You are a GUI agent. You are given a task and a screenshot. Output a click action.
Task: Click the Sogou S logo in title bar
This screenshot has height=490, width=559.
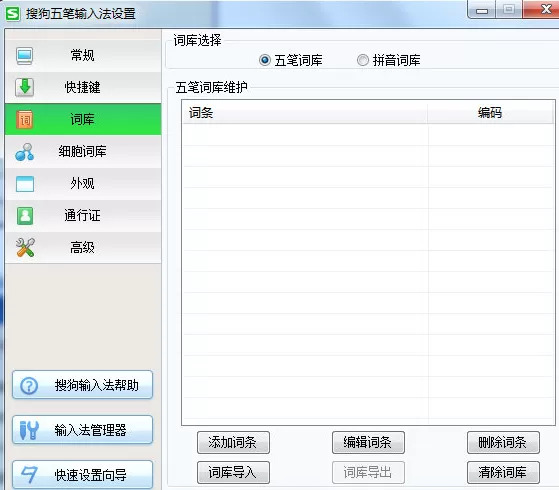[x=13, y=14]
